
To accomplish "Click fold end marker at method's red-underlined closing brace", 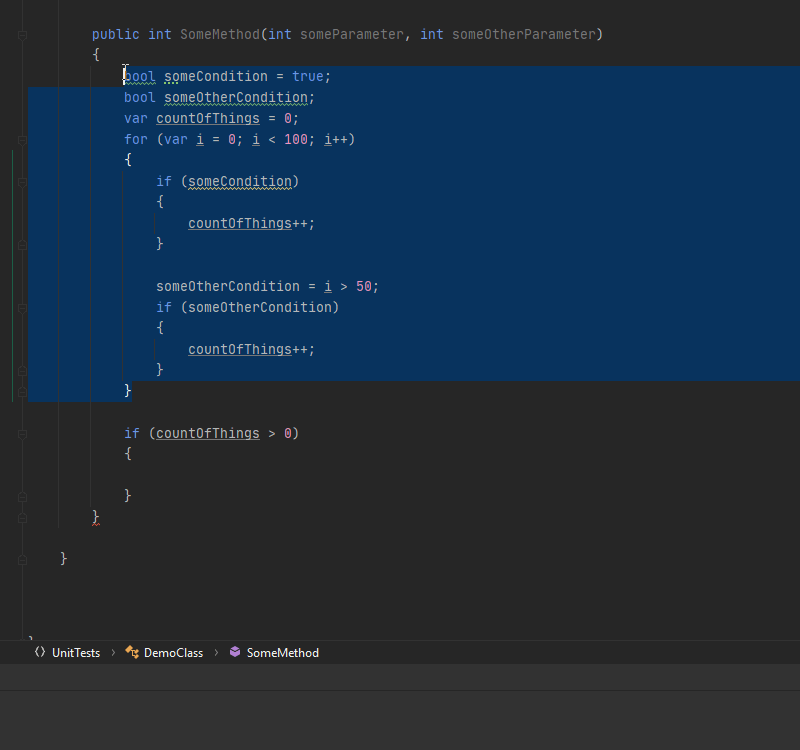I will point(22,517).
